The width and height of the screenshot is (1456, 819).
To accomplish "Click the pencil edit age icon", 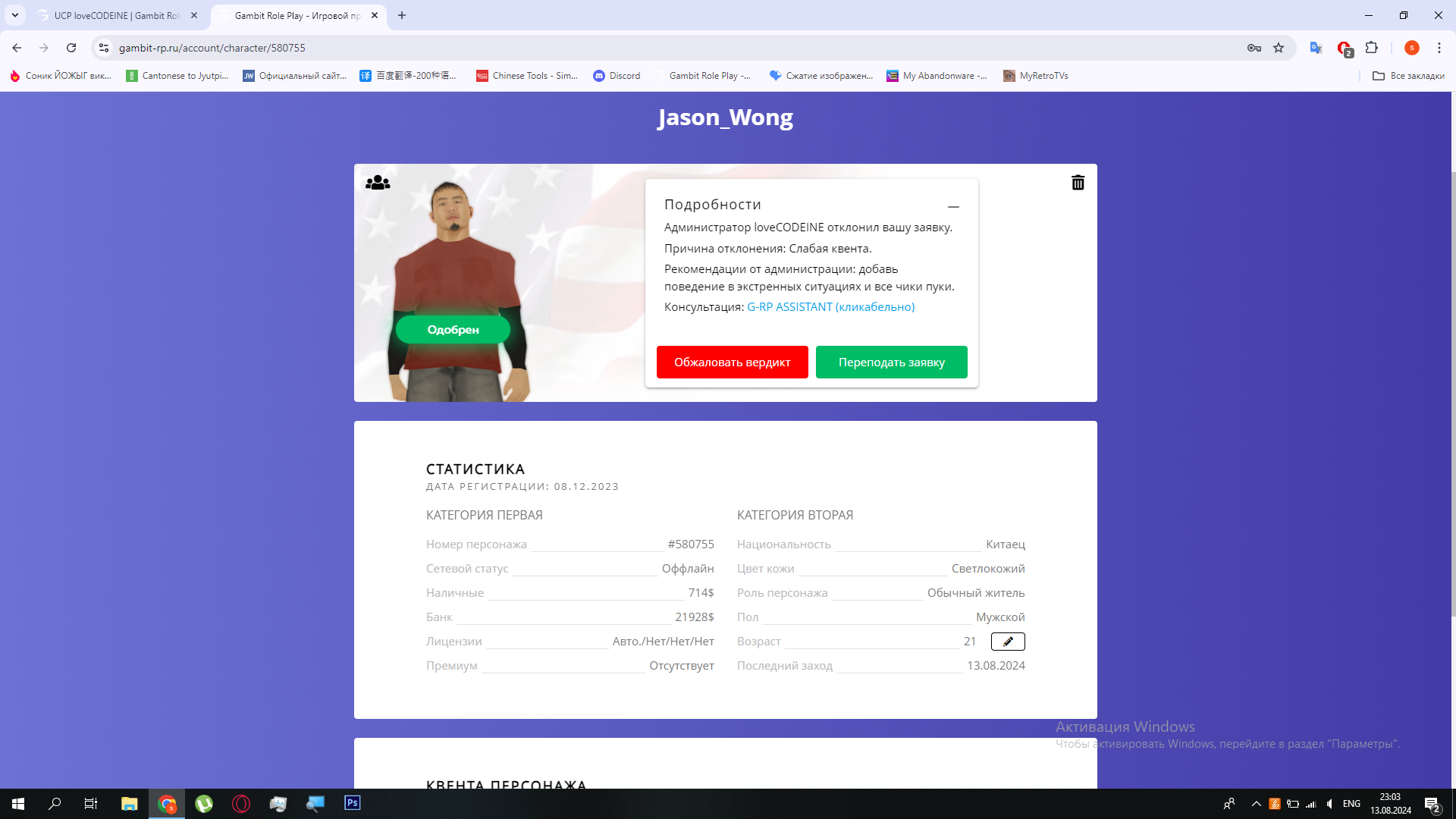I will click(x=1008, y=642).
